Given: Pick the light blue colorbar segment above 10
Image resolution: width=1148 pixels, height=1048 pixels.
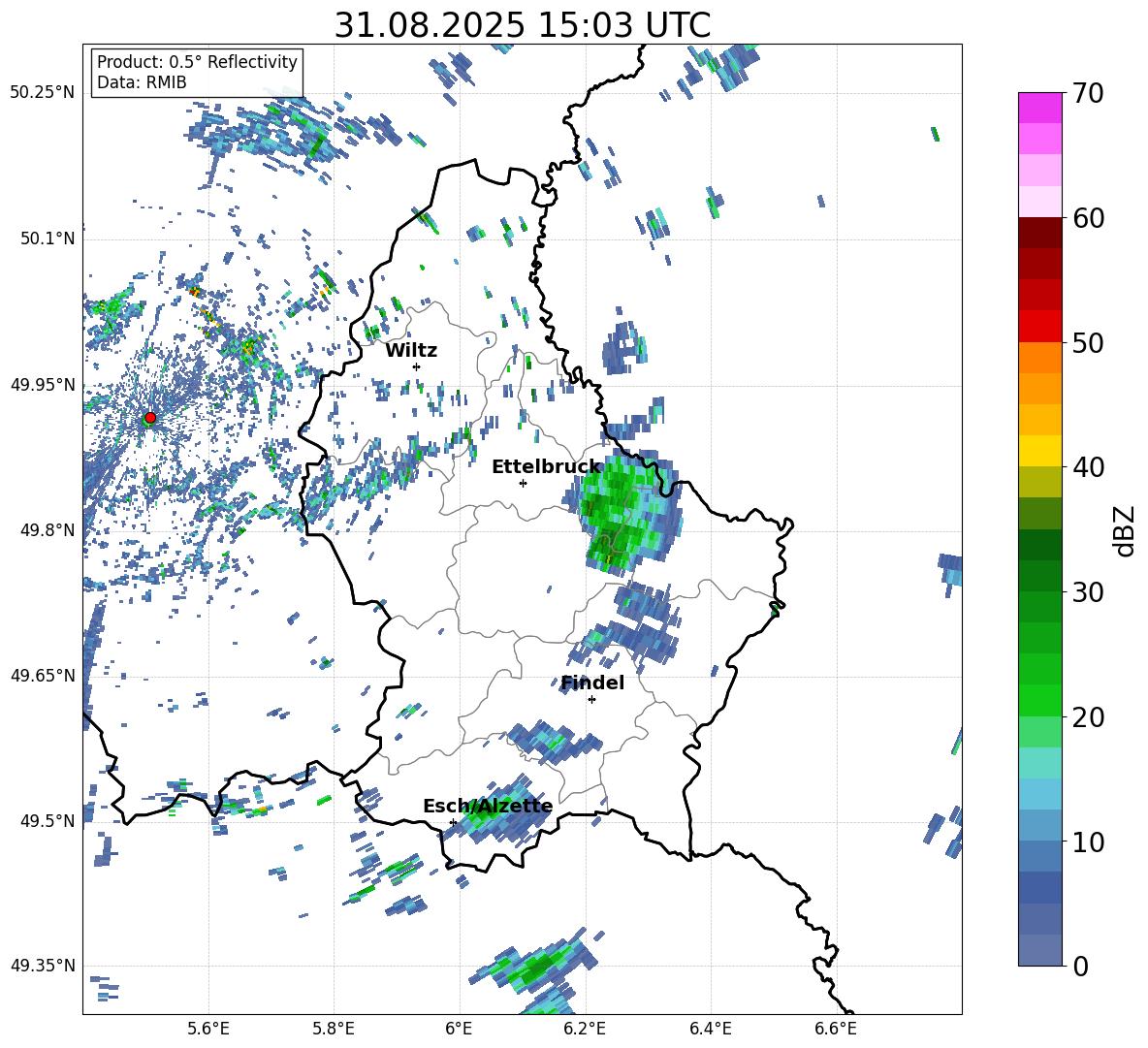Looking at the screenshot, I should tap(1039, 825).
